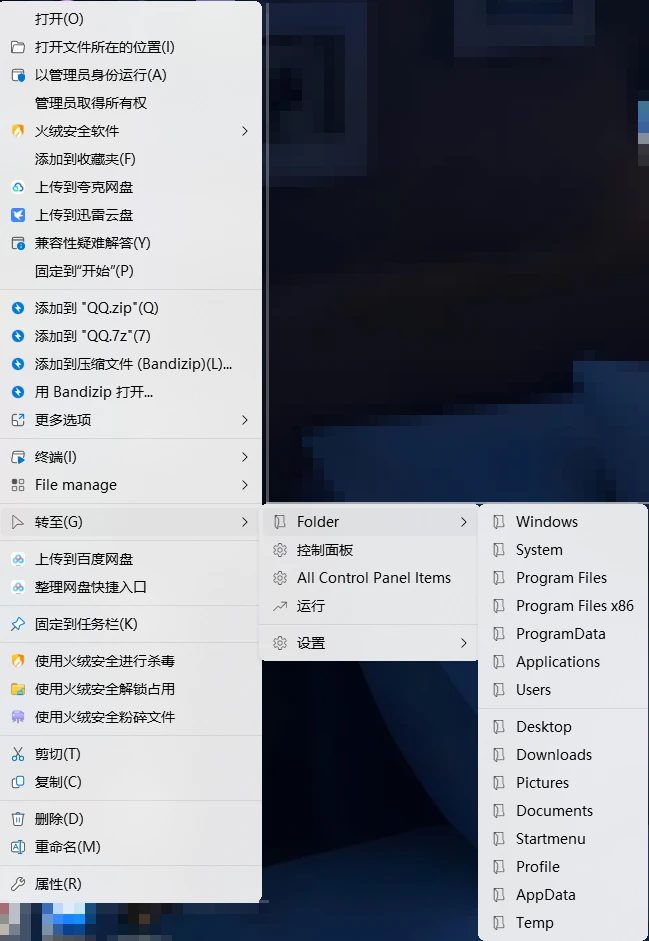Expand the 火绒安全软件 submenu arrow

pos(245,131)
